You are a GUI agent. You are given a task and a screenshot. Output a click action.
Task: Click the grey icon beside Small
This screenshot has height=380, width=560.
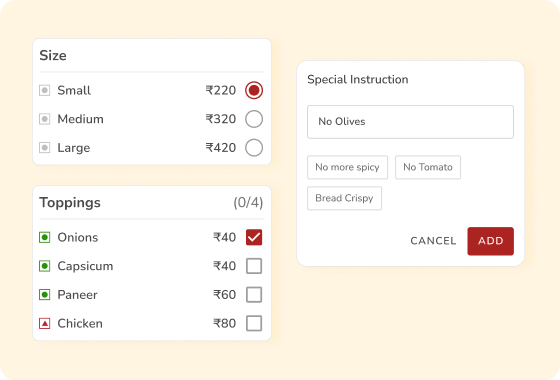[x=45, y=90]
